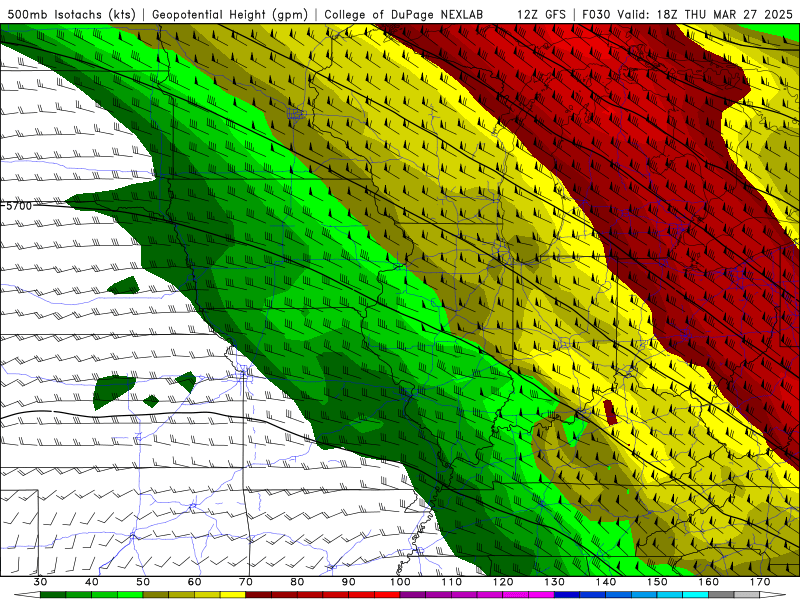Click the dark red 70-75 kt legend swatch

pyautogui.click(x=259, y=595)
